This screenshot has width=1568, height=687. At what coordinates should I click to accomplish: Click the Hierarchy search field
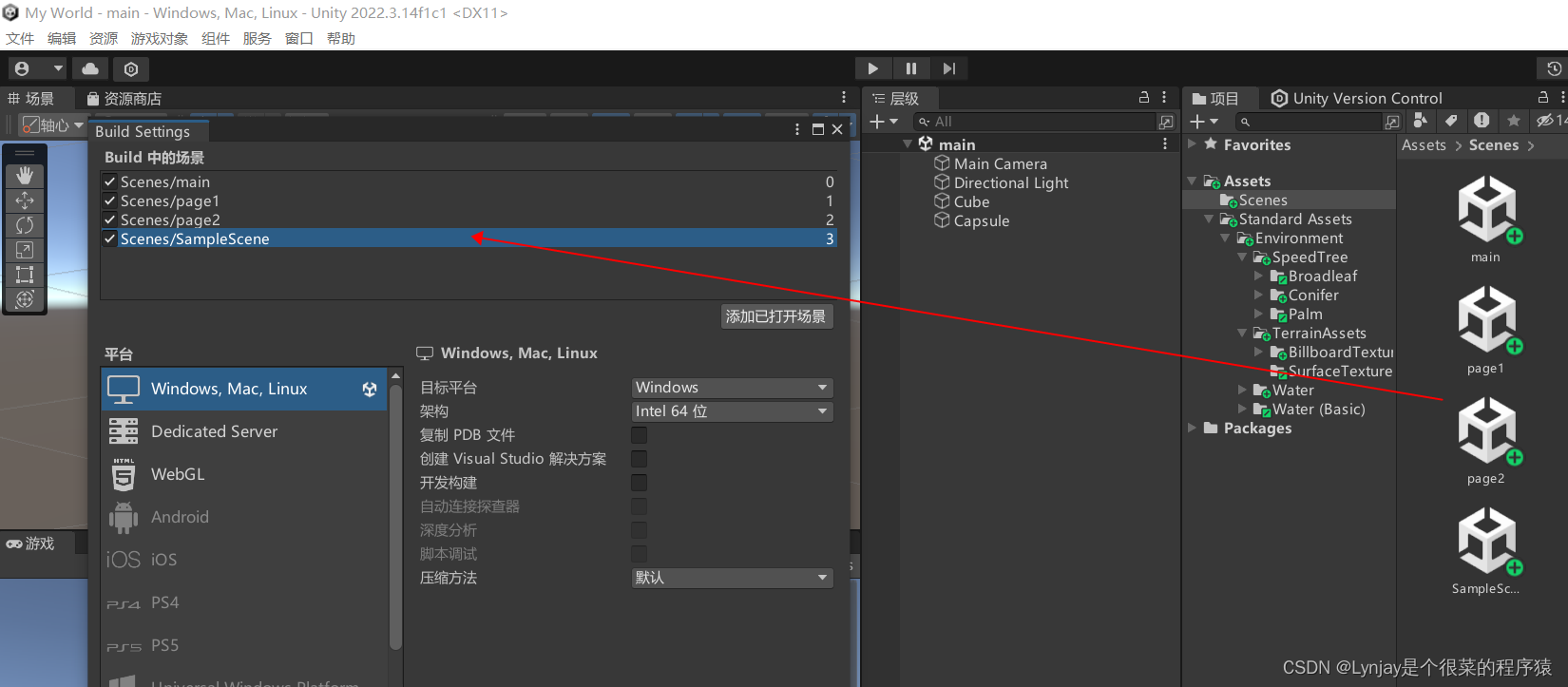click(1034, 122)
